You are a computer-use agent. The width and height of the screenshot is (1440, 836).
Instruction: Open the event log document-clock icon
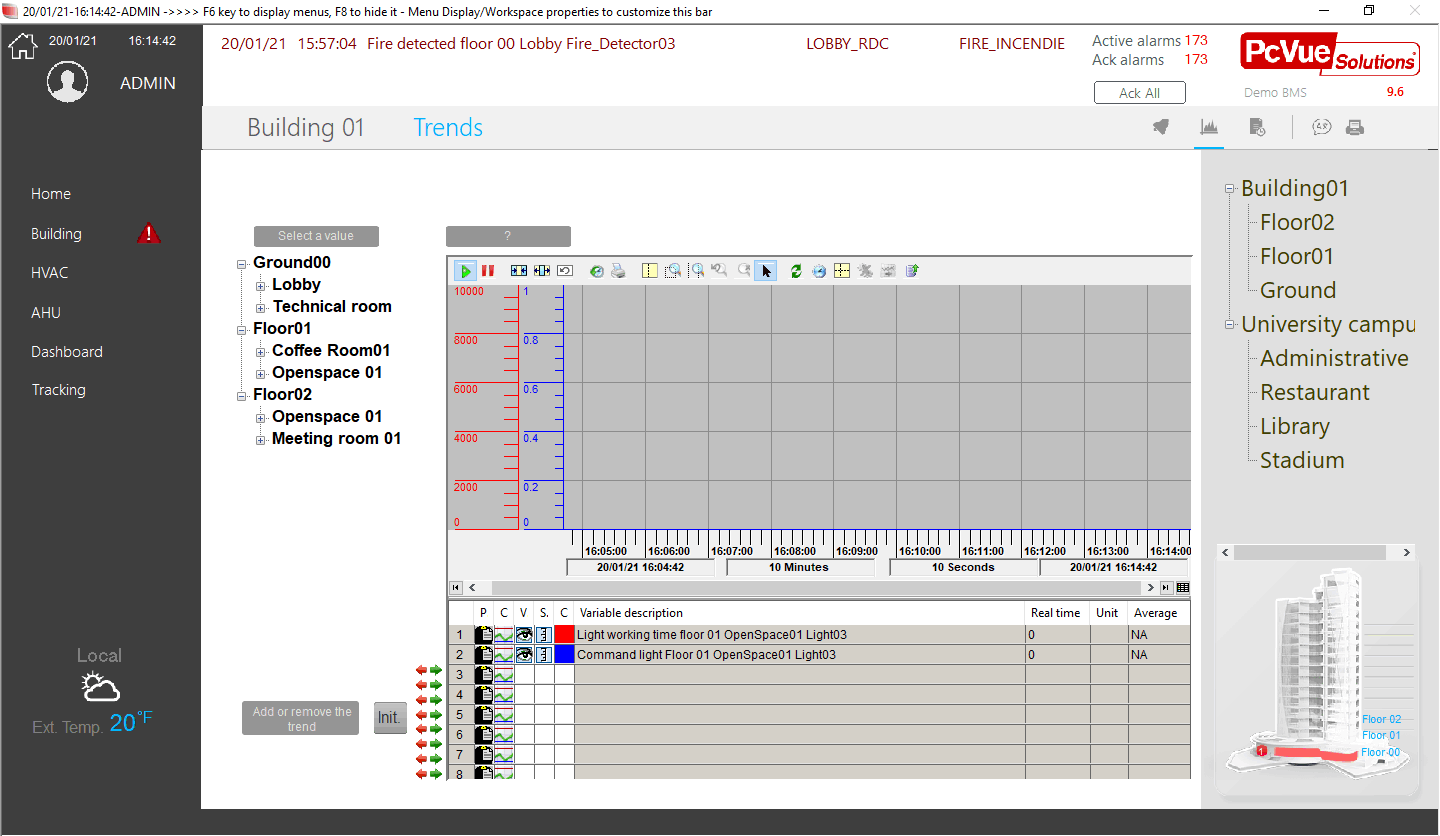coord(1257,127)
